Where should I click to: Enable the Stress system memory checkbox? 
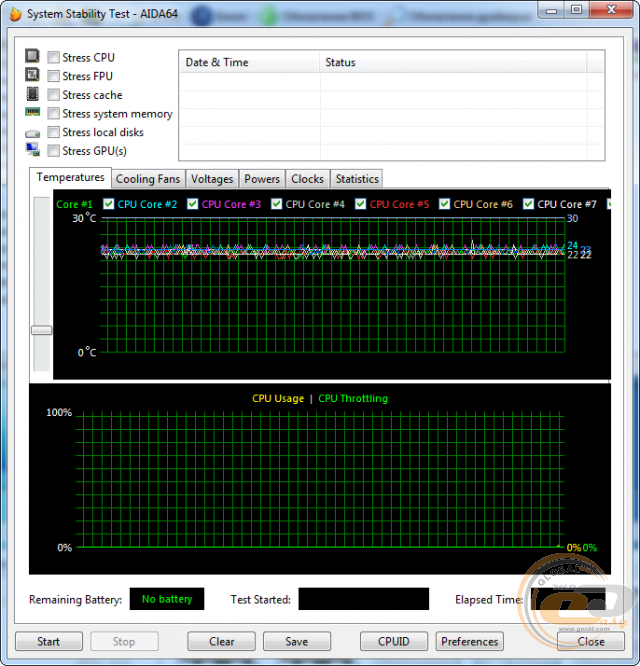pyautogui.click(x=54, y=113)
